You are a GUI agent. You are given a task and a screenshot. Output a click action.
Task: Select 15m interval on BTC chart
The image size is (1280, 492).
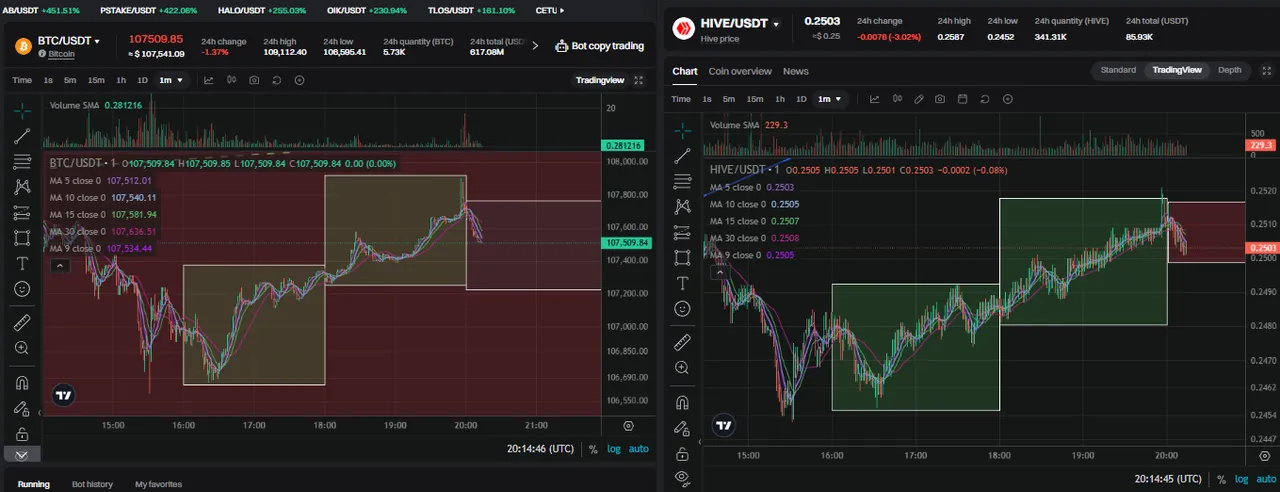coord(96,80)
